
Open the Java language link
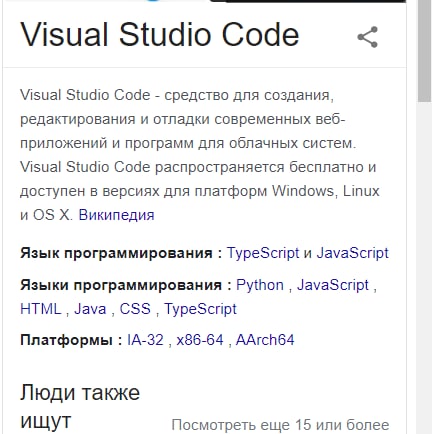click(x=90, y=309)
